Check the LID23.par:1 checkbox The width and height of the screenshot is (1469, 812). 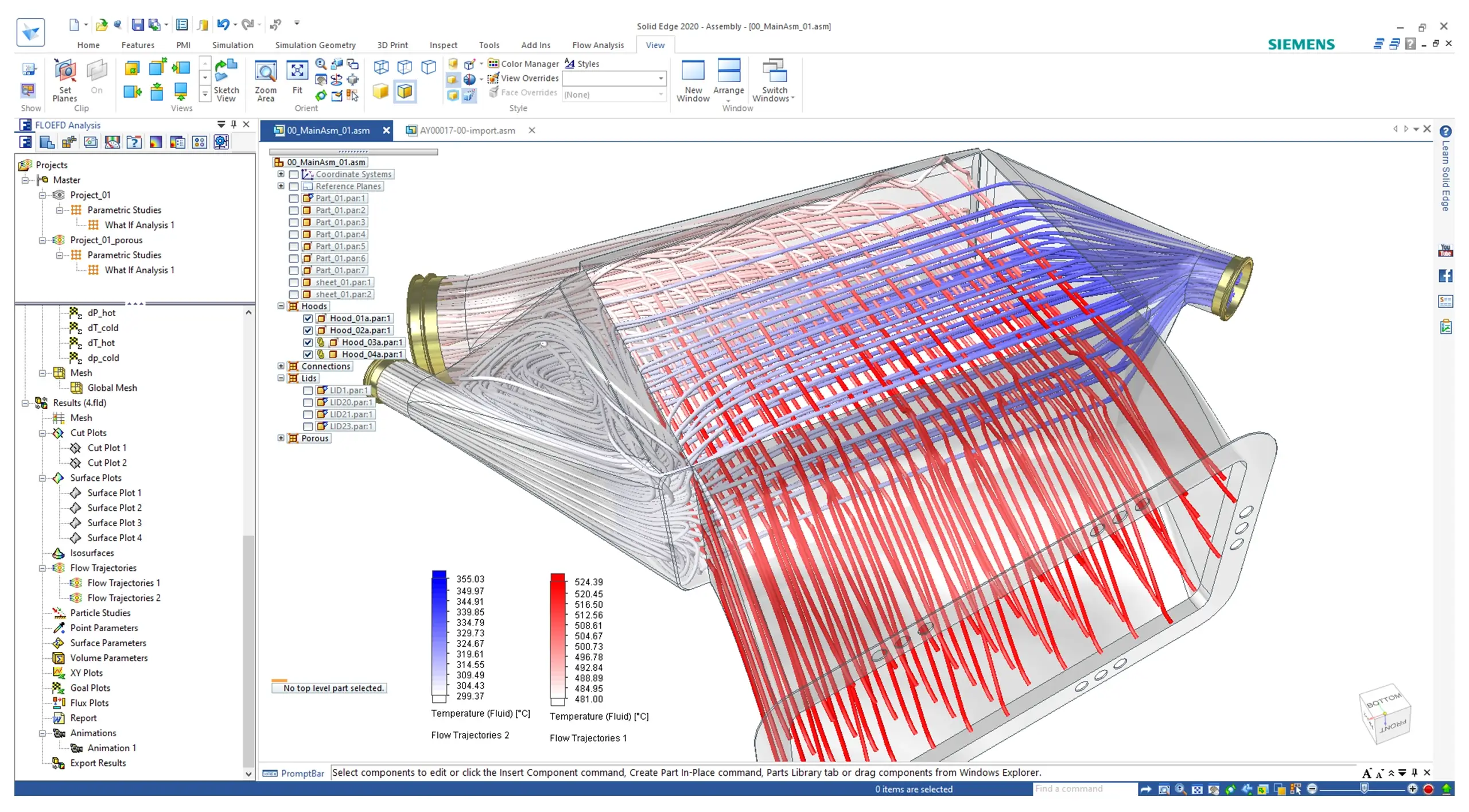[x=308, y=426]
